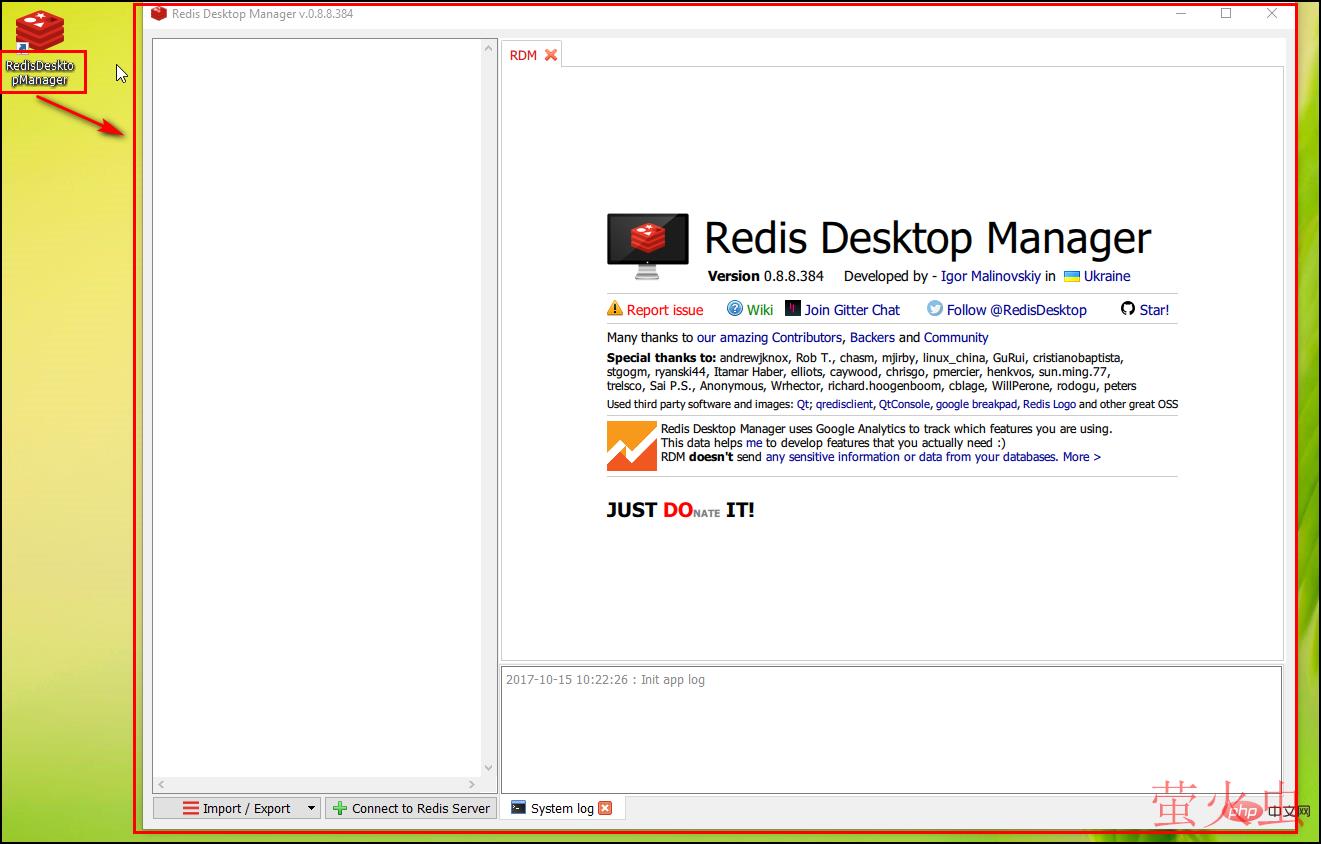This screenshot has height=844, width=1321.
Task: Open the qredisclient link
Action: [844, 405]
